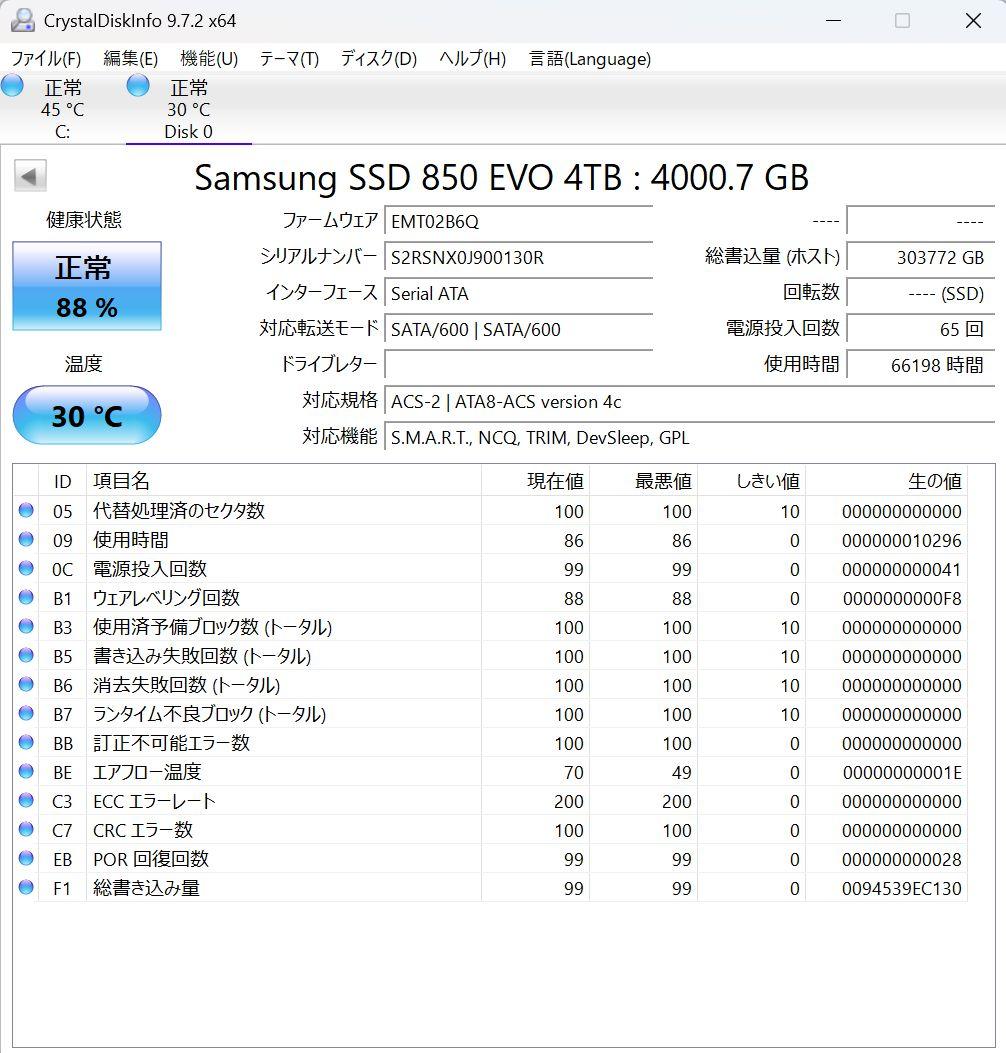
Task: Select the C: drive status indicator icon
Action: point(13,87)
